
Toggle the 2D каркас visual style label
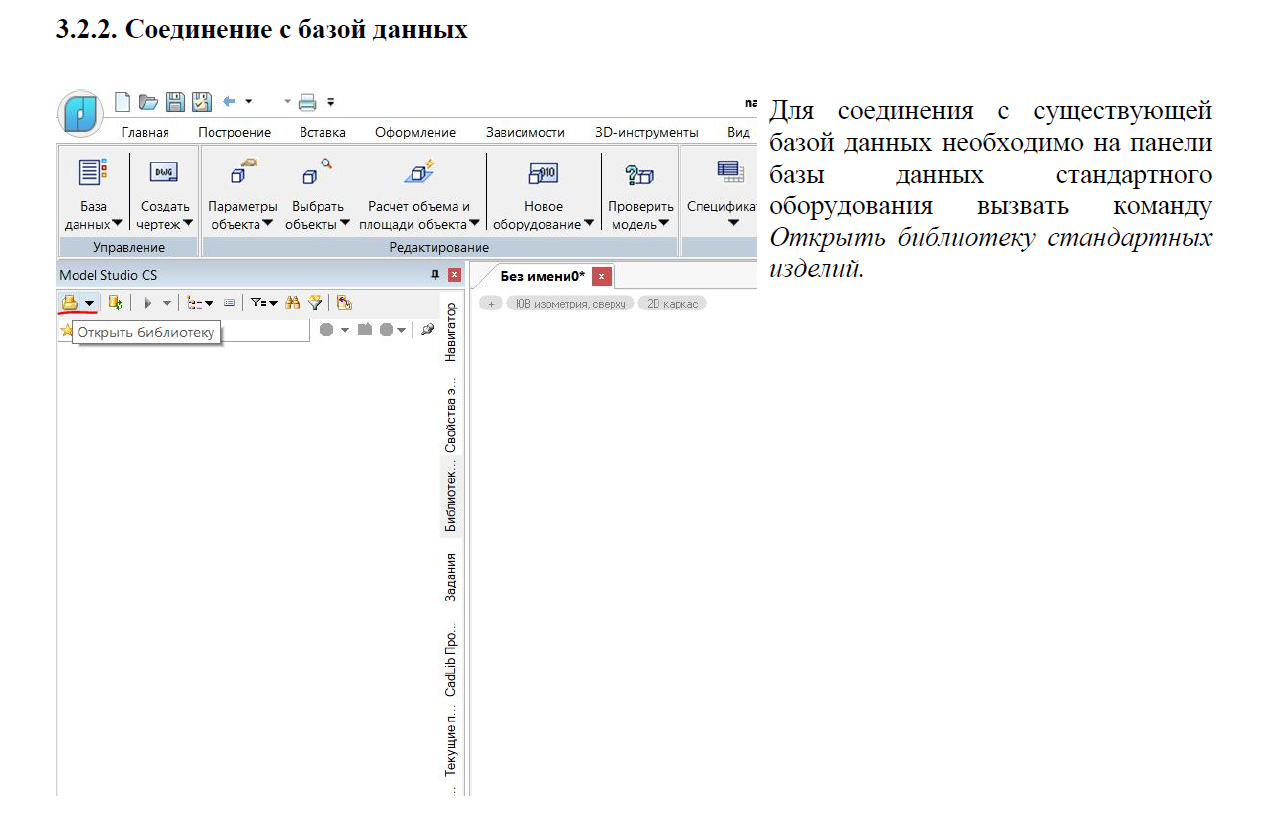(672, 303)
